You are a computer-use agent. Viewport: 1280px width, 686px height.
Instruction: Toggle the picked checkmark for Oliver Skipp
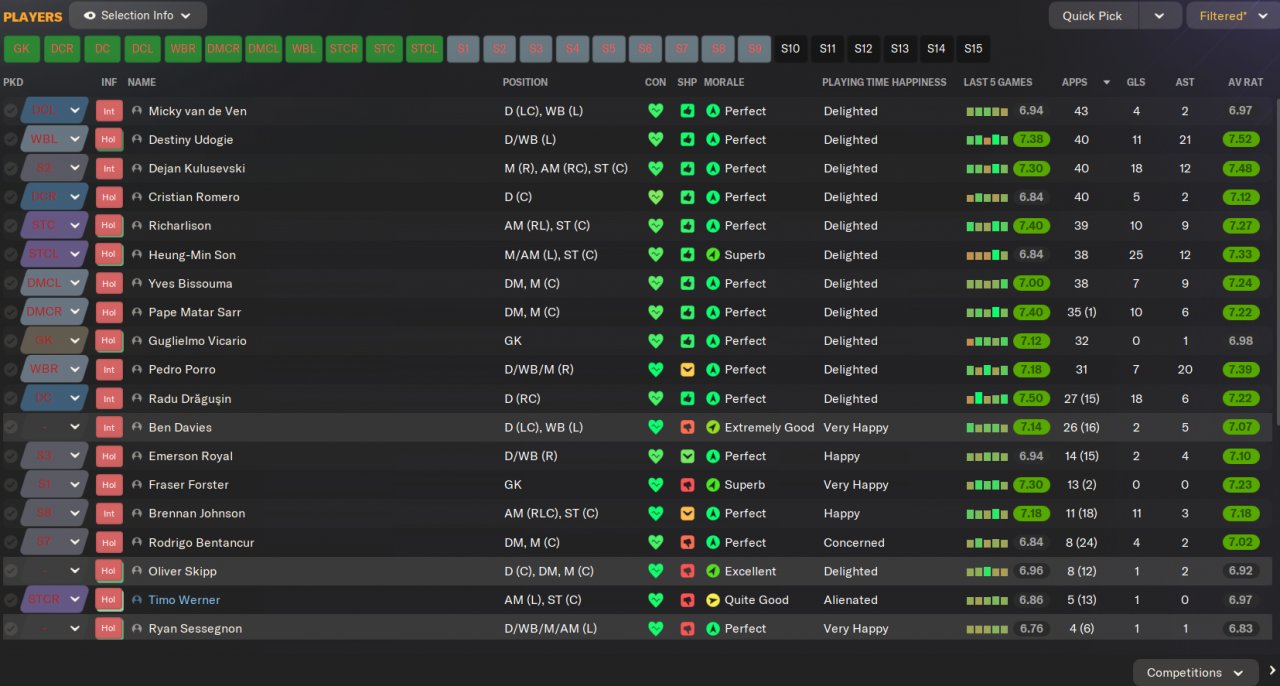(10, 571)
